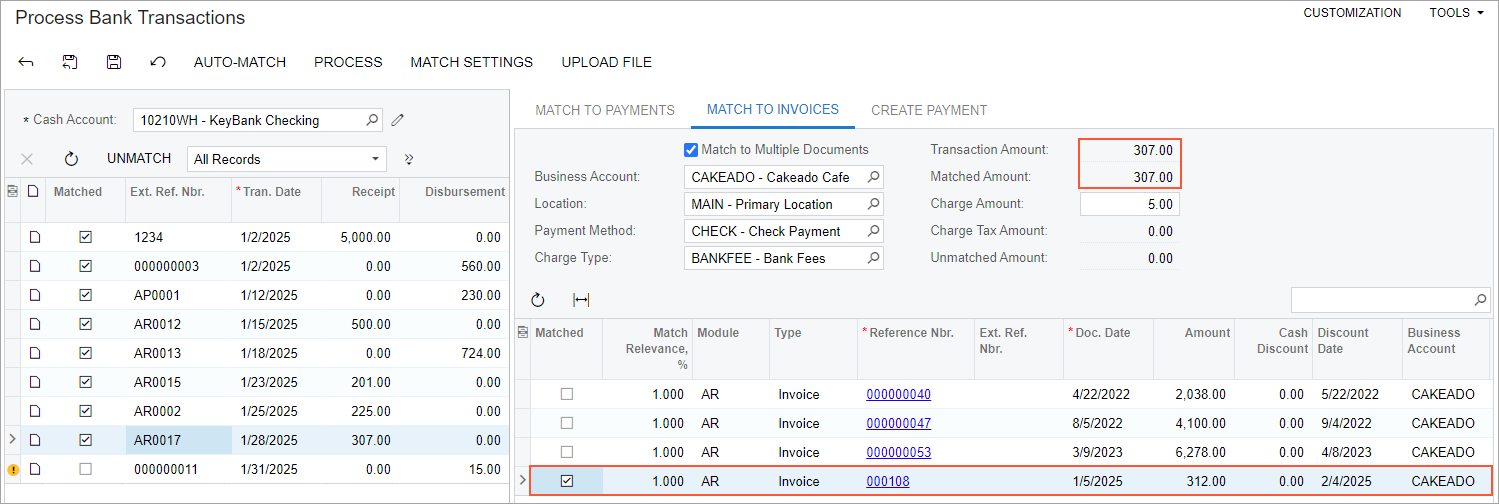This screenshot has height=504, width=1499.
Task: Open the All Records filter dropdown
Action: pos(286,159)
